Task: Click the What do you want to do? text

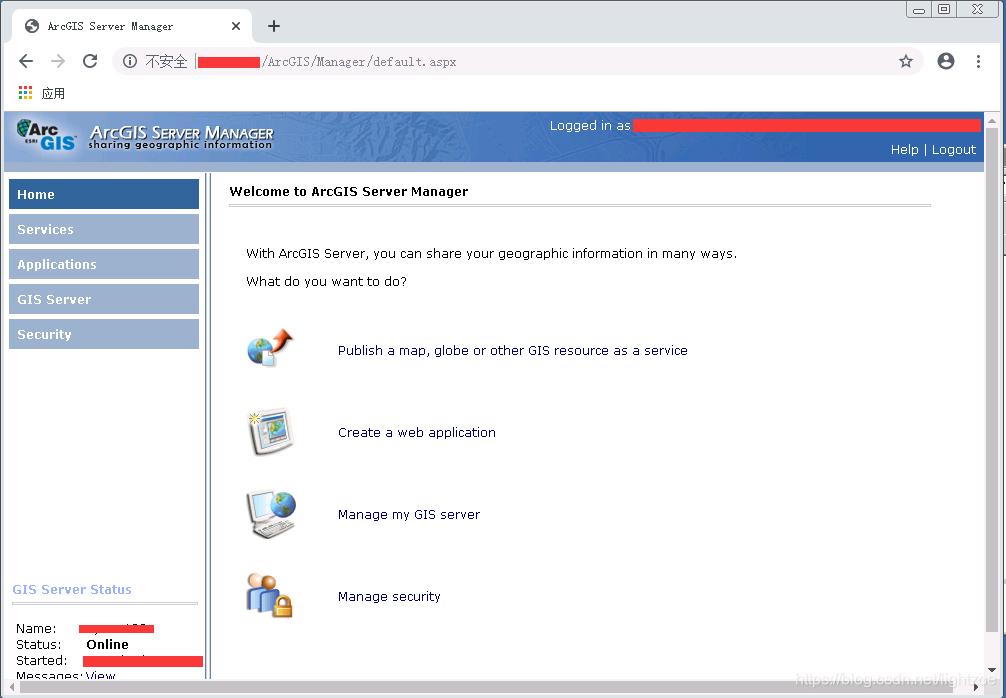Action: pyautogui.click(x=327, y=282)
